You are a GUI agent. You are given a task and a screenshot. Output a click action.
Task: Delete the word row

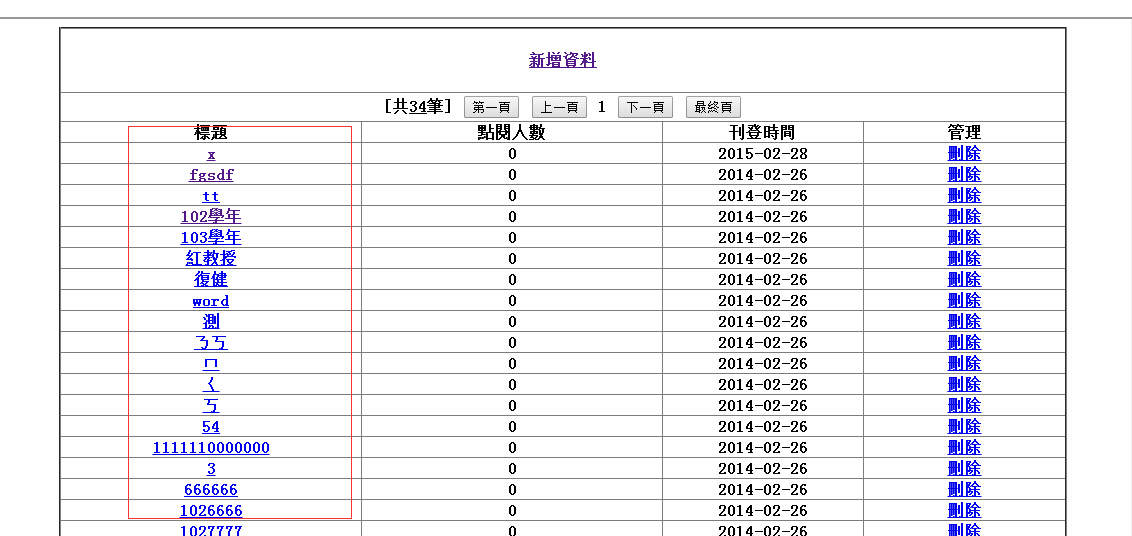click(x=964, y=301)
